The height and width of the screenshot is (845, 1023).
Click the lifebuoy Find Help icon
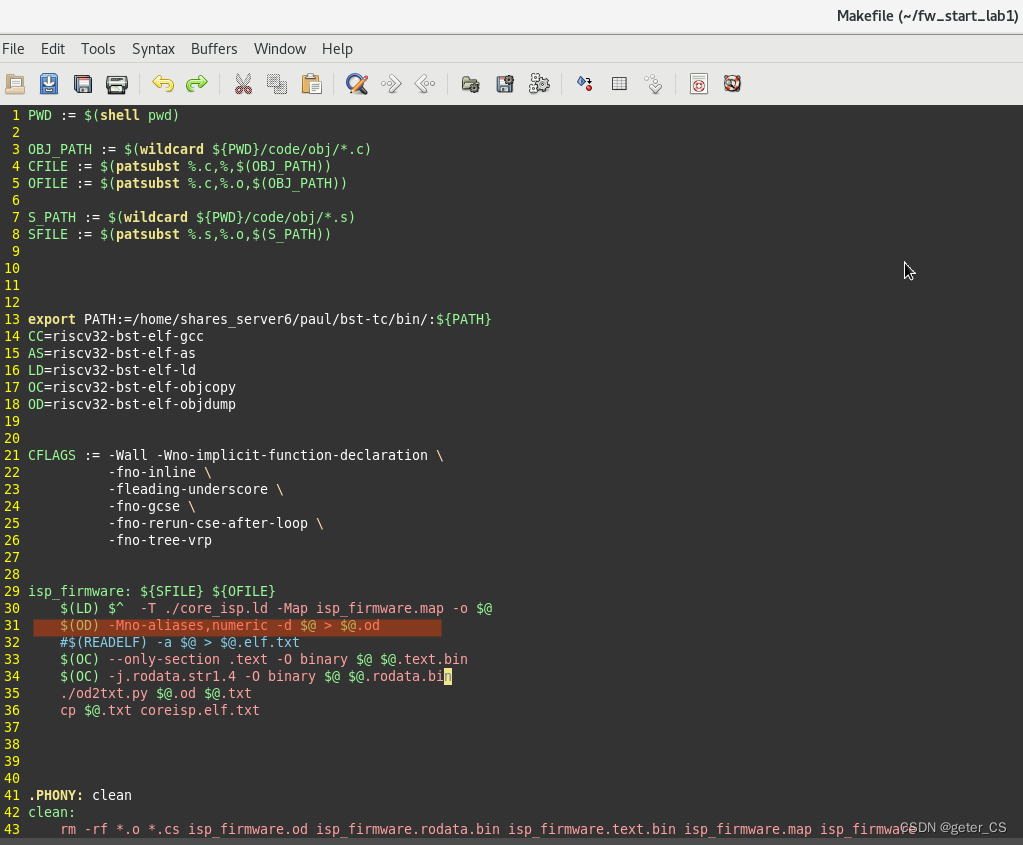tap(733, 84)
